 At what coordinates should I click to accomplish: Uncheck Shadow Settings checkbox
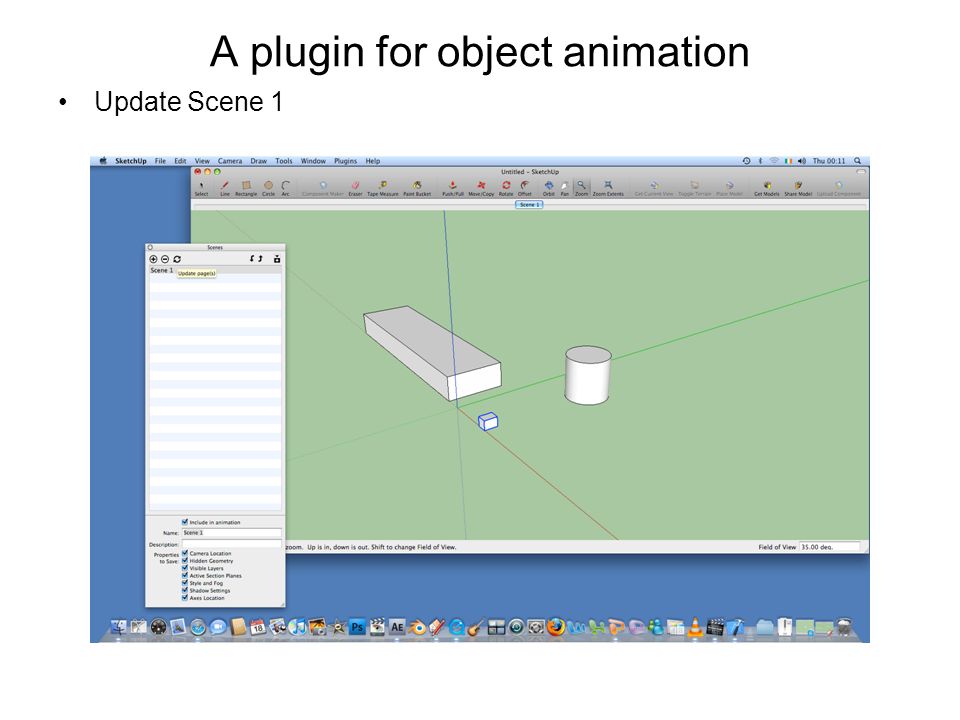185,590
